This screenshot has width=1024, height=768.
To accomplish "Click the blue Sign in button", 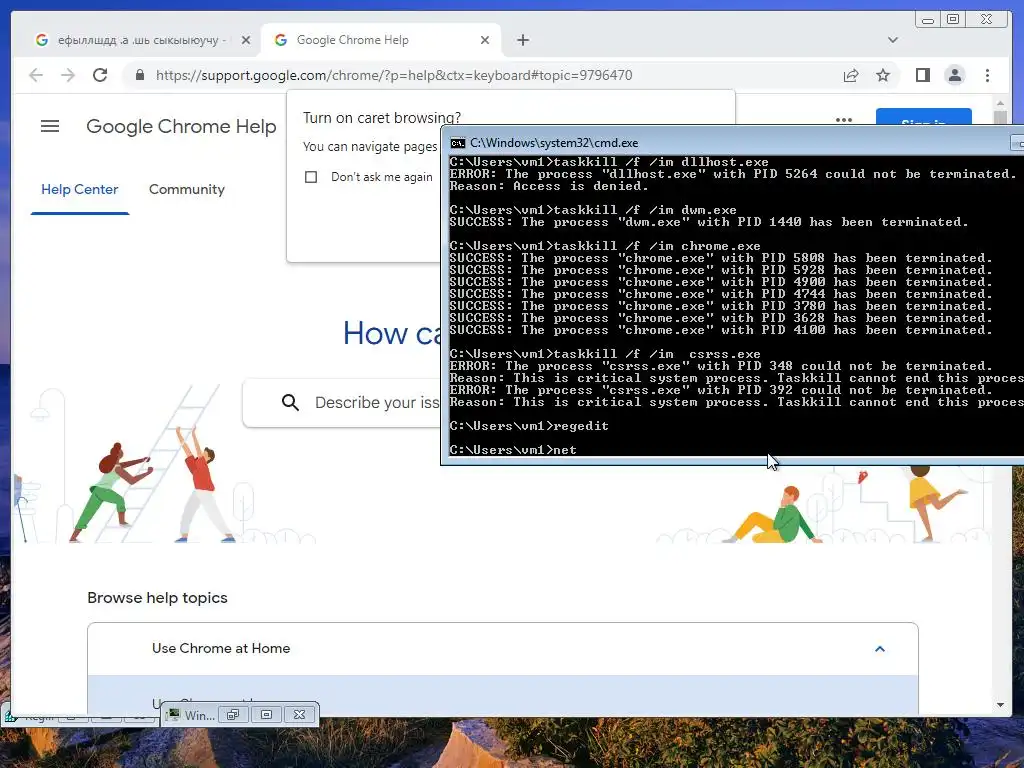I will pyautogui.click(x=923, y=118).
